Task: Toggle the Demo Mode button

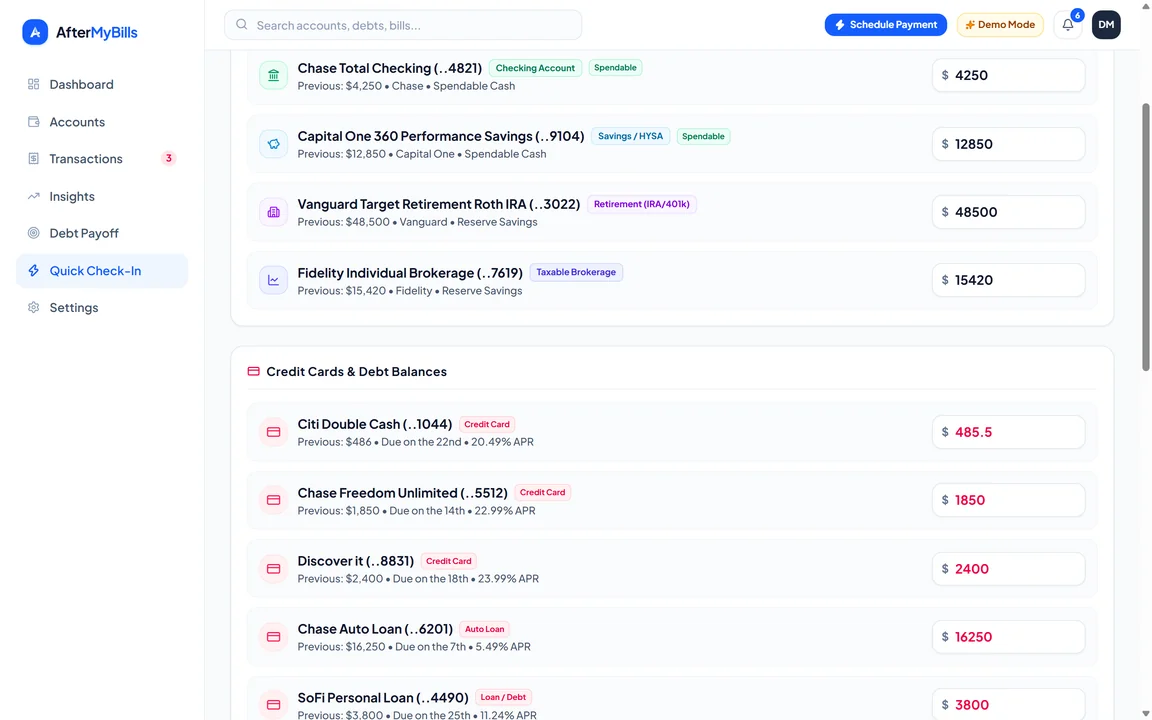Action: click(x=1000, y=25)
